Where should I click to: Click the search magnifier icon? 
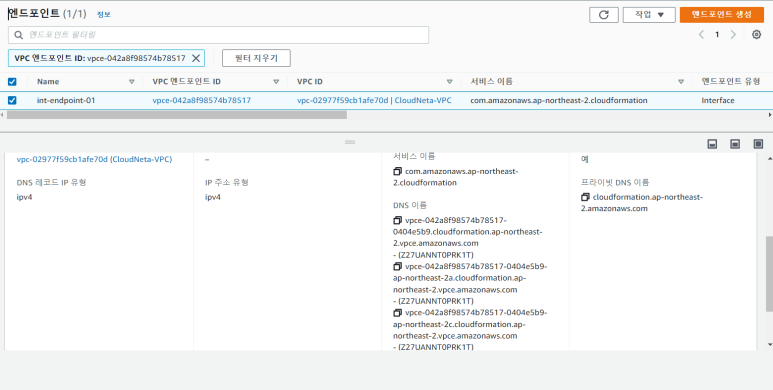click(19, 35)
